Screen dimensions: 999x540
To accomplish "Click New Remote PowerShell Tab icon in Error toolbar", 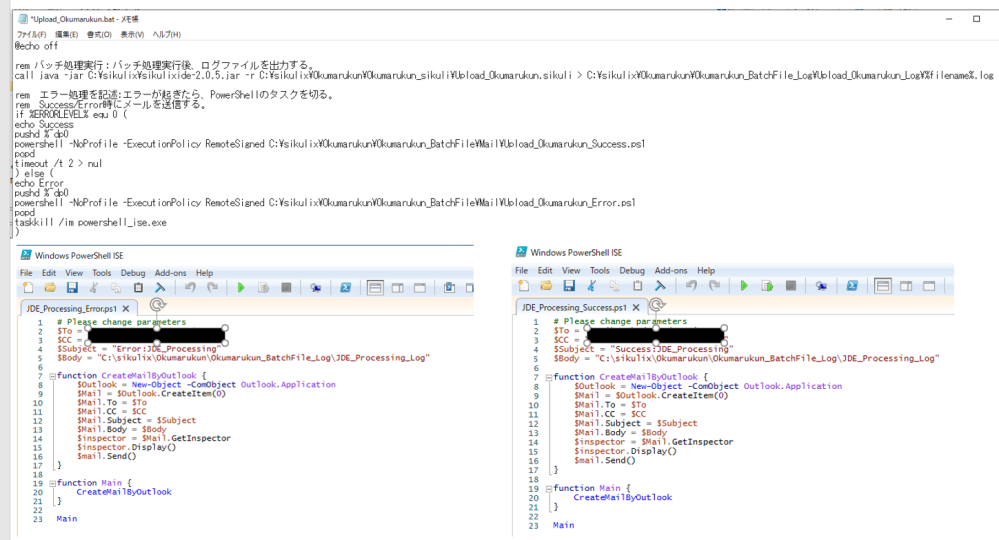I will (x=315, y=288).
